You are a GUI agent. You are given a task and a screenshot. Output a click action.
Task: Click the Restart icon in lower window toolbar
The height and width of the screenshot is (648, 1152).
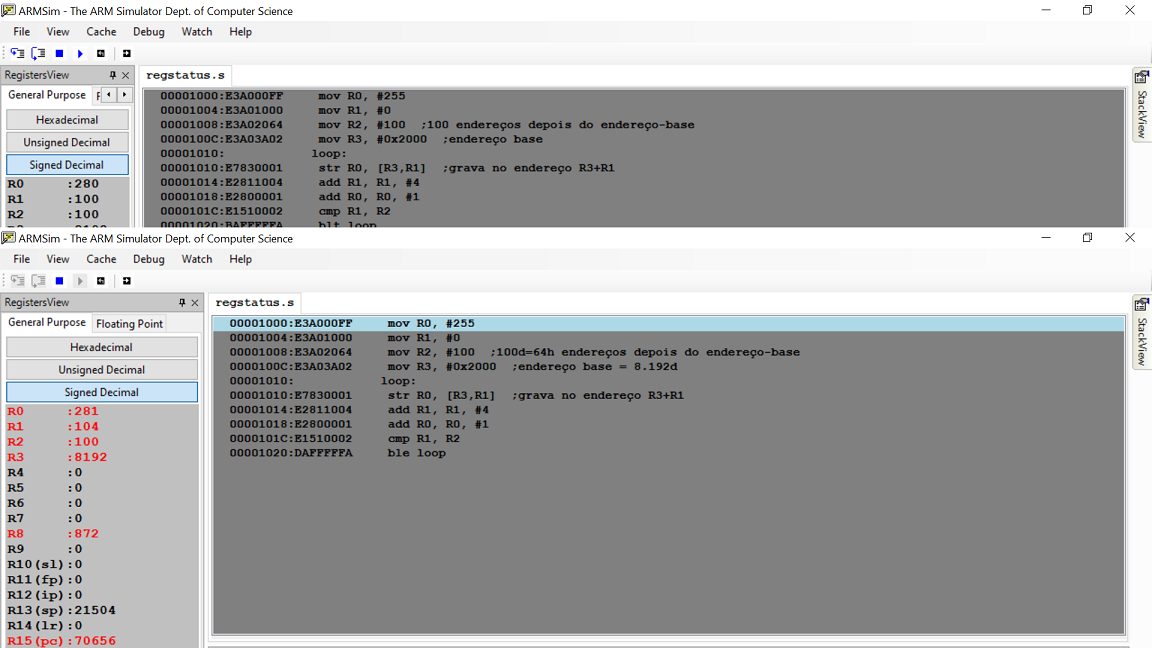coord(101,281)
